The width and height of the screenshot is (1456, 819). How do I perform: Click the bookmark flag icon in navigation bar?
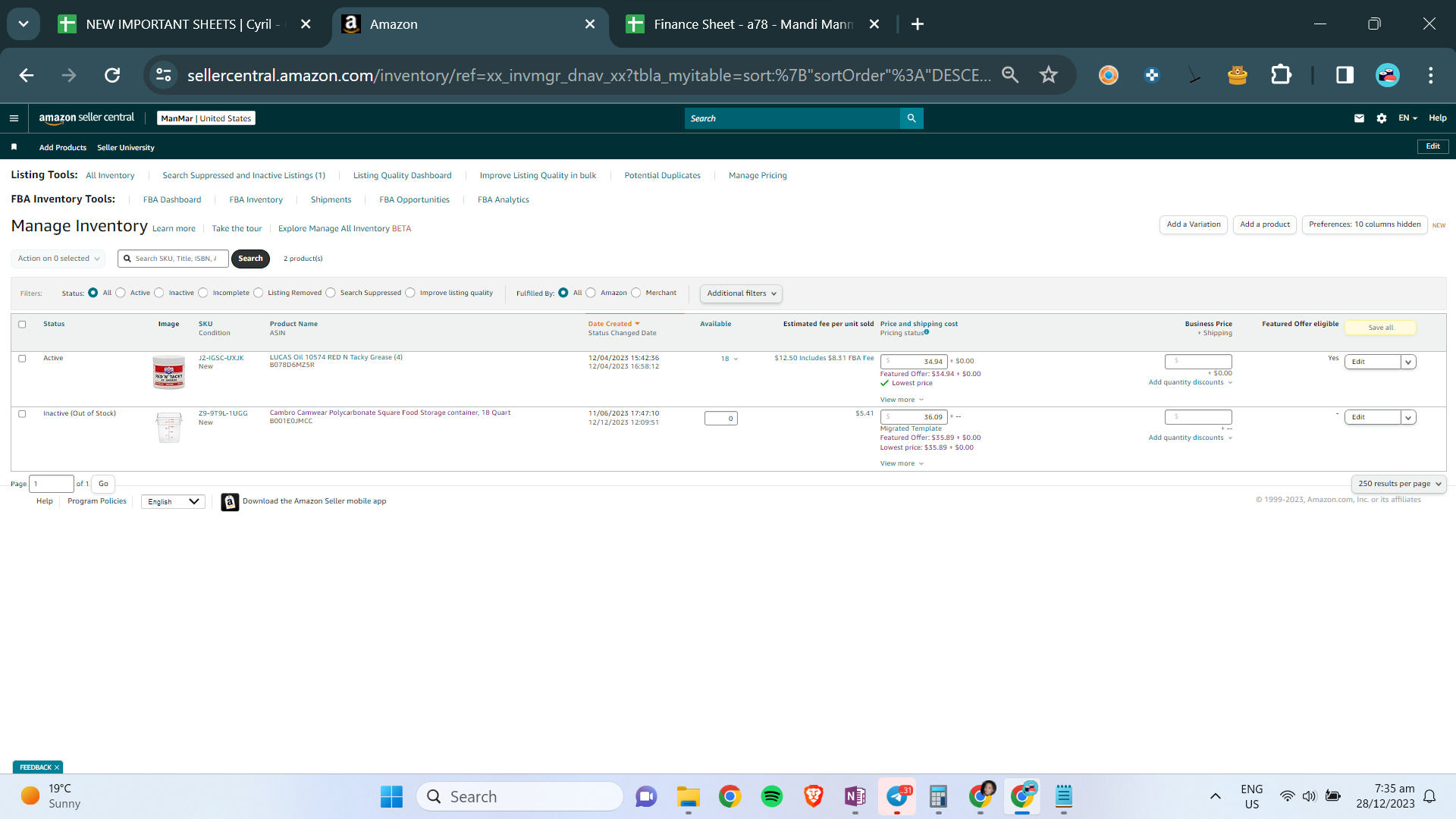click(x=14, y=147)
